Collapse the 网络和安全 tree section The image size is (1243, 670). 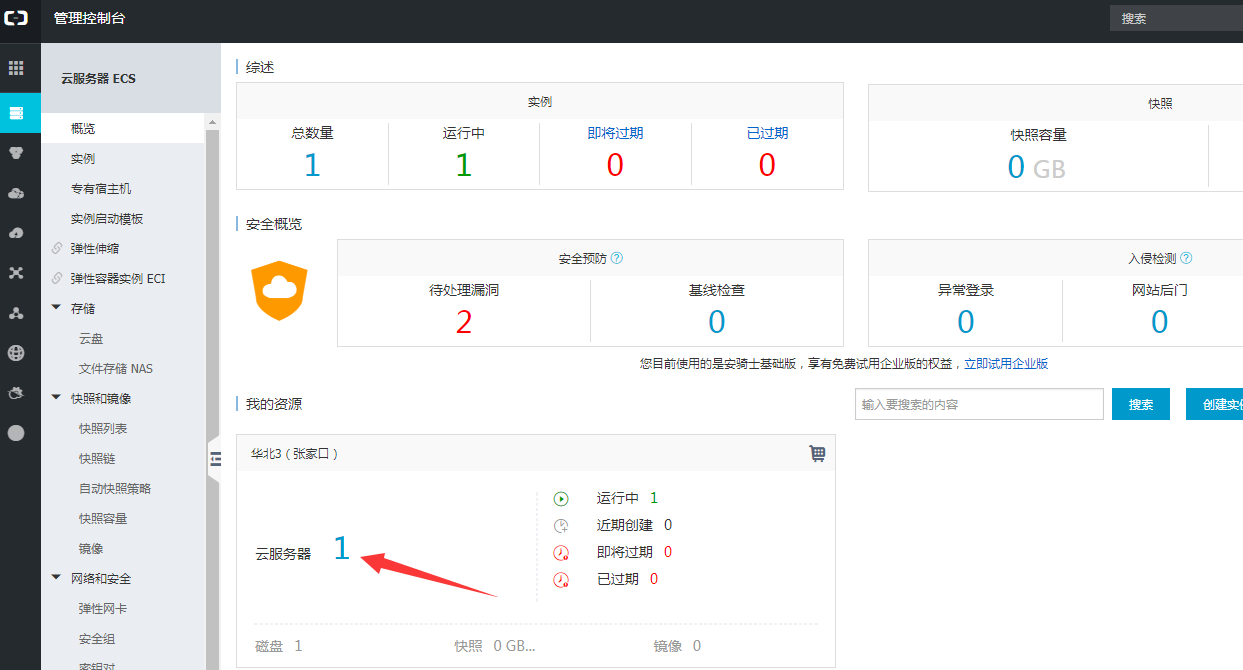pos(56,578)
